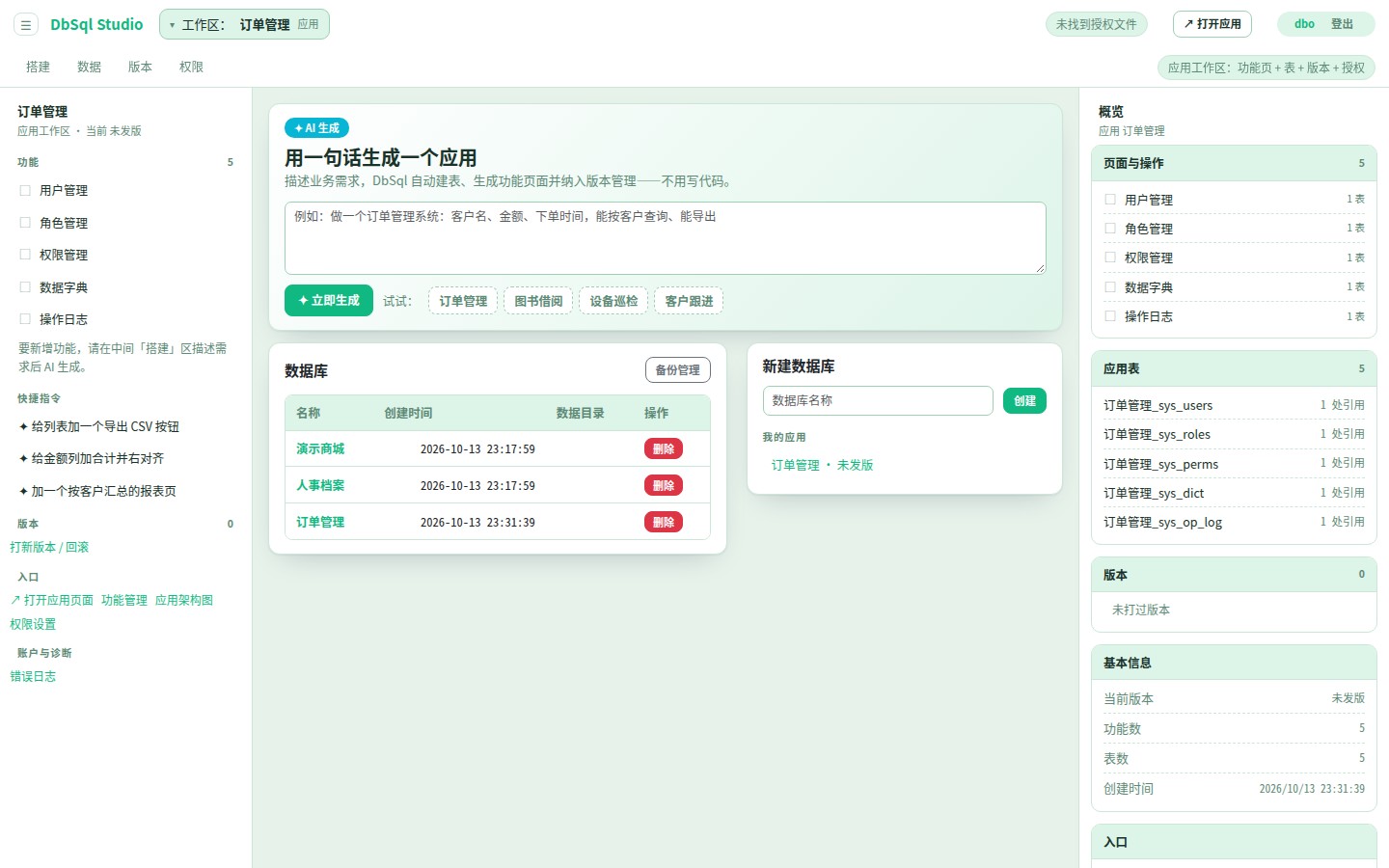Image resolution: width=1389 pixels, height=868 pixels.
Task: Open the 演示商城 database
Action: click(x=320, y=448)
